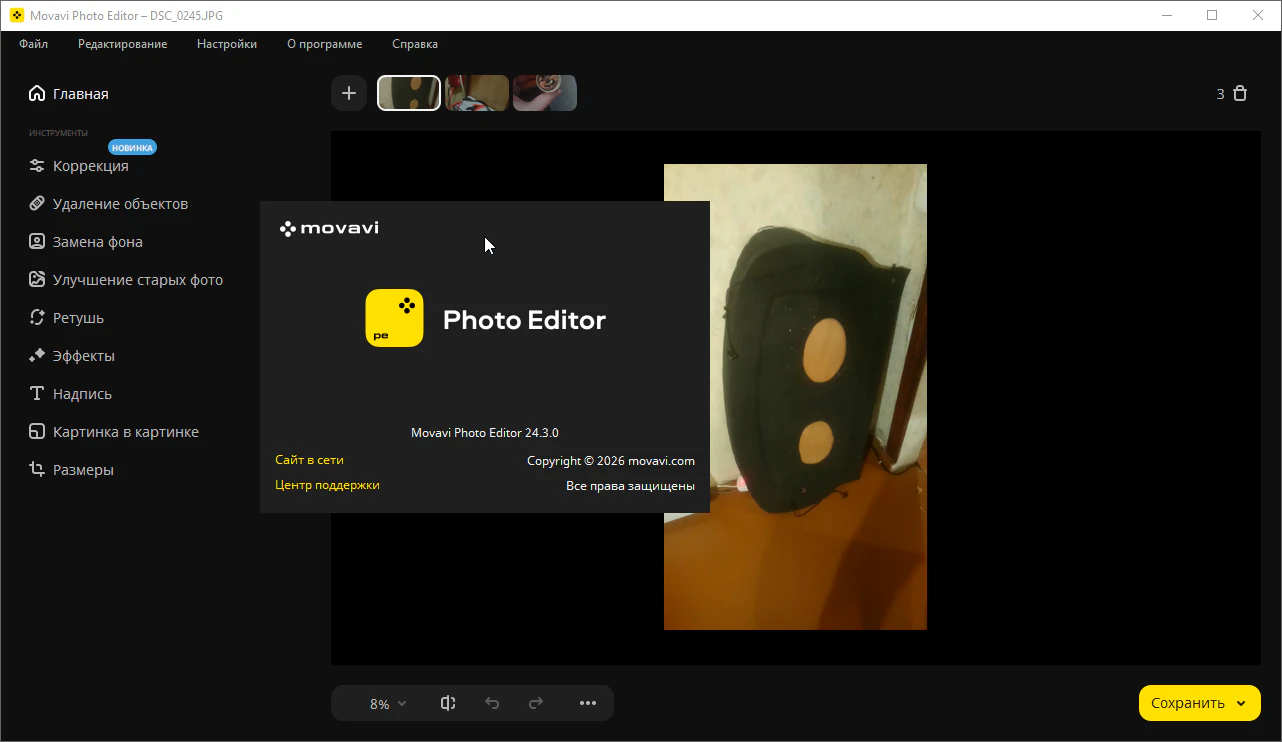
Task: Click the Сайт в сети link
Action: pyautogui.click(x=309, y=460)
